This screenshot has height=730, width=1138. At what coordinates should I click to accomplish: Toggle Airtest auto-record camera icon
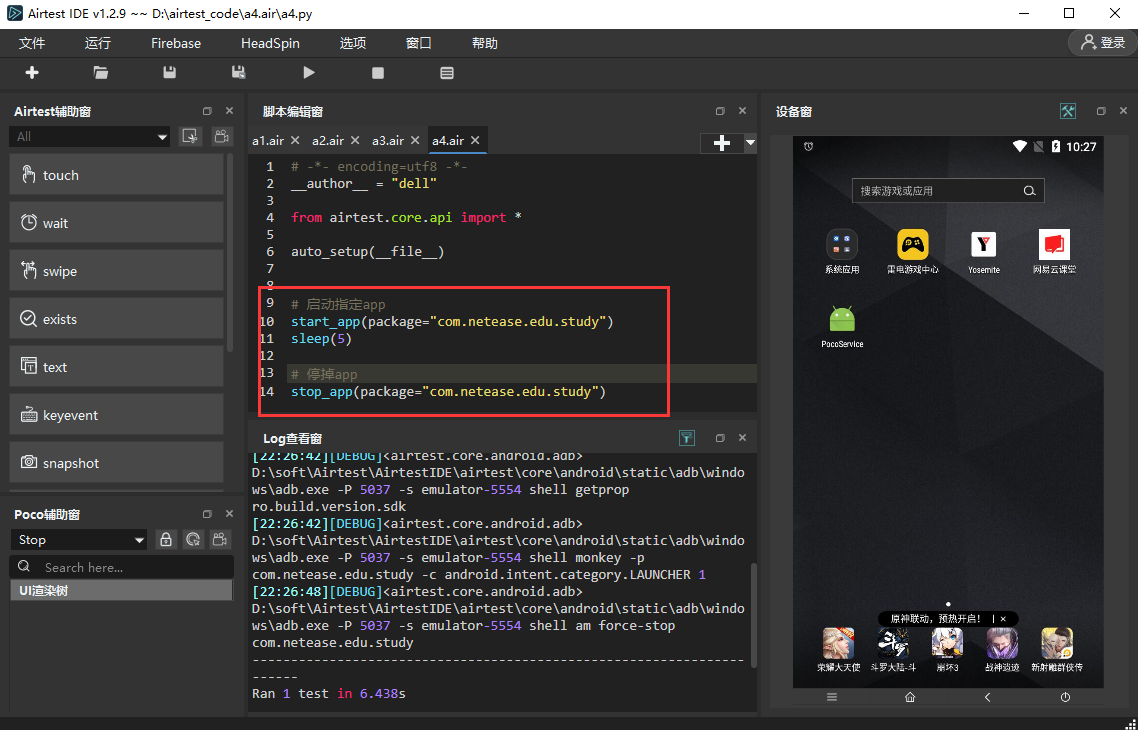[220, 136]
